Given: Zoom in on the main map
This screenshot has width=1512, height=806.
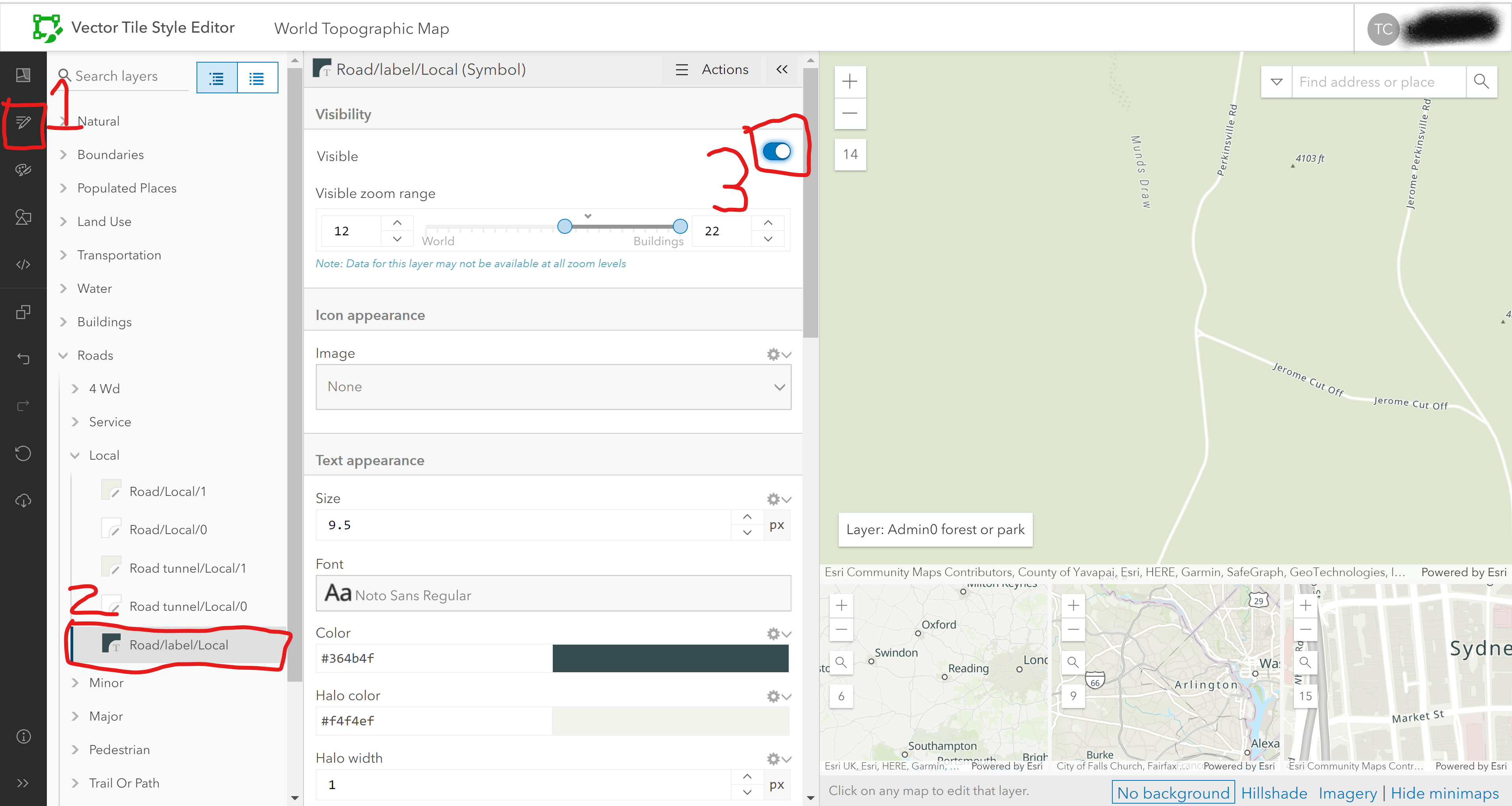Looking at the screenshot, I should point(850,81).
